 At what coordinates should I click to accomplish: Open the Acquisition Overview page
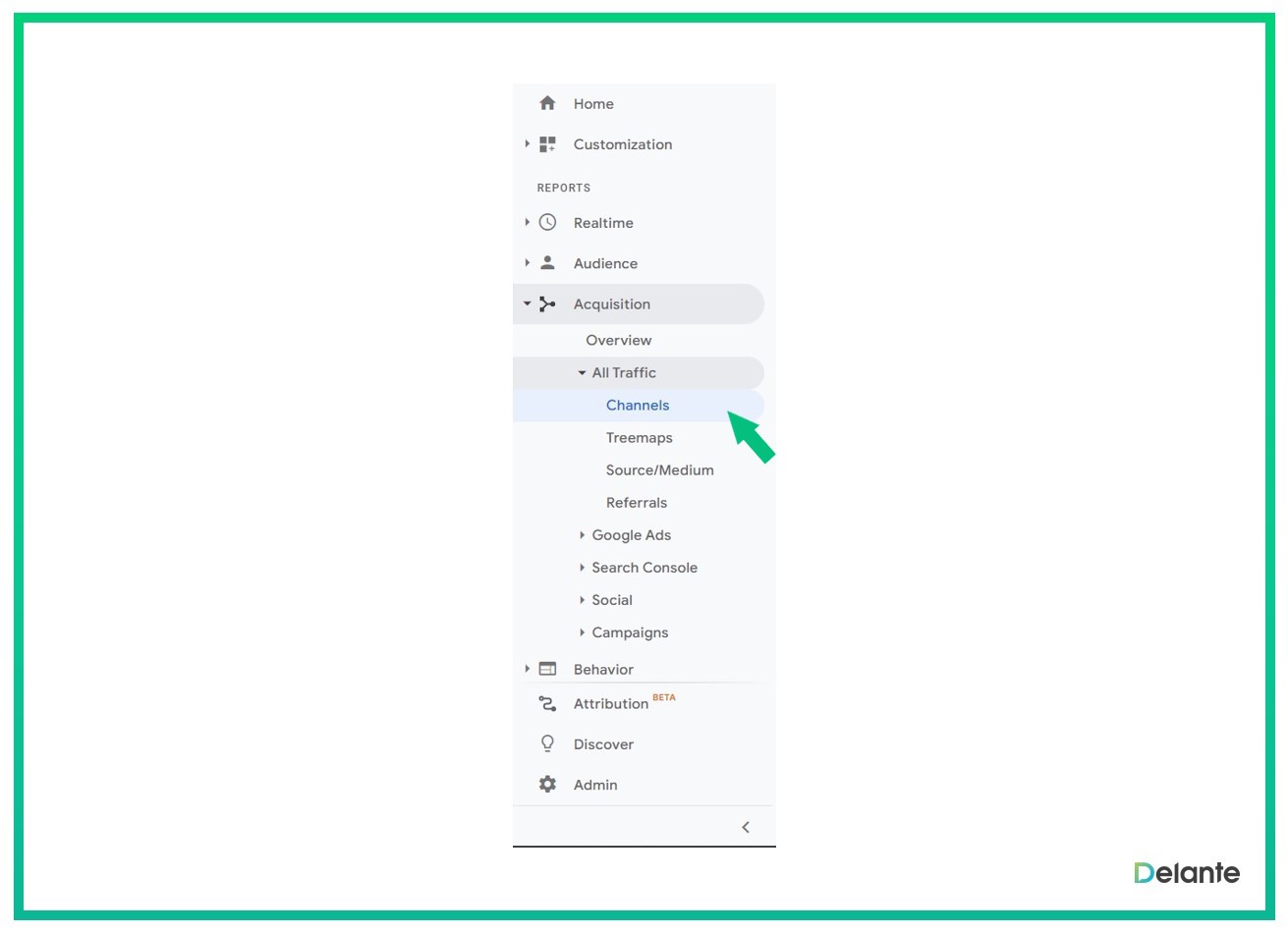[618, 341]
